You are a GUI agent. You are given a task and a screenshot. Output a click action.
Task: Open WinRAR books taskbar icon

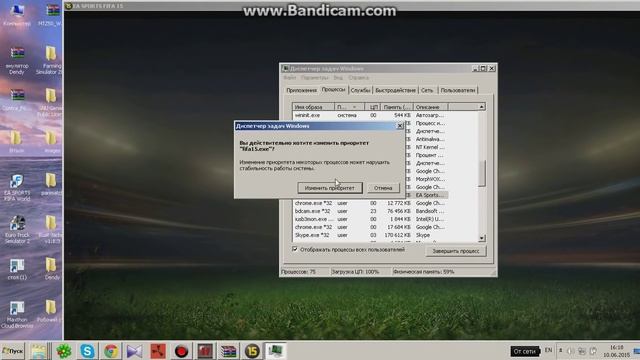[229, 351]
